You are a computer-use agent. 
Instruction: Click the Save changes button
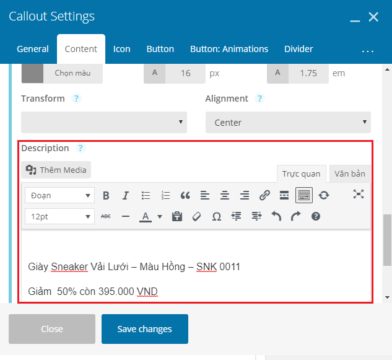pos(145,329)
